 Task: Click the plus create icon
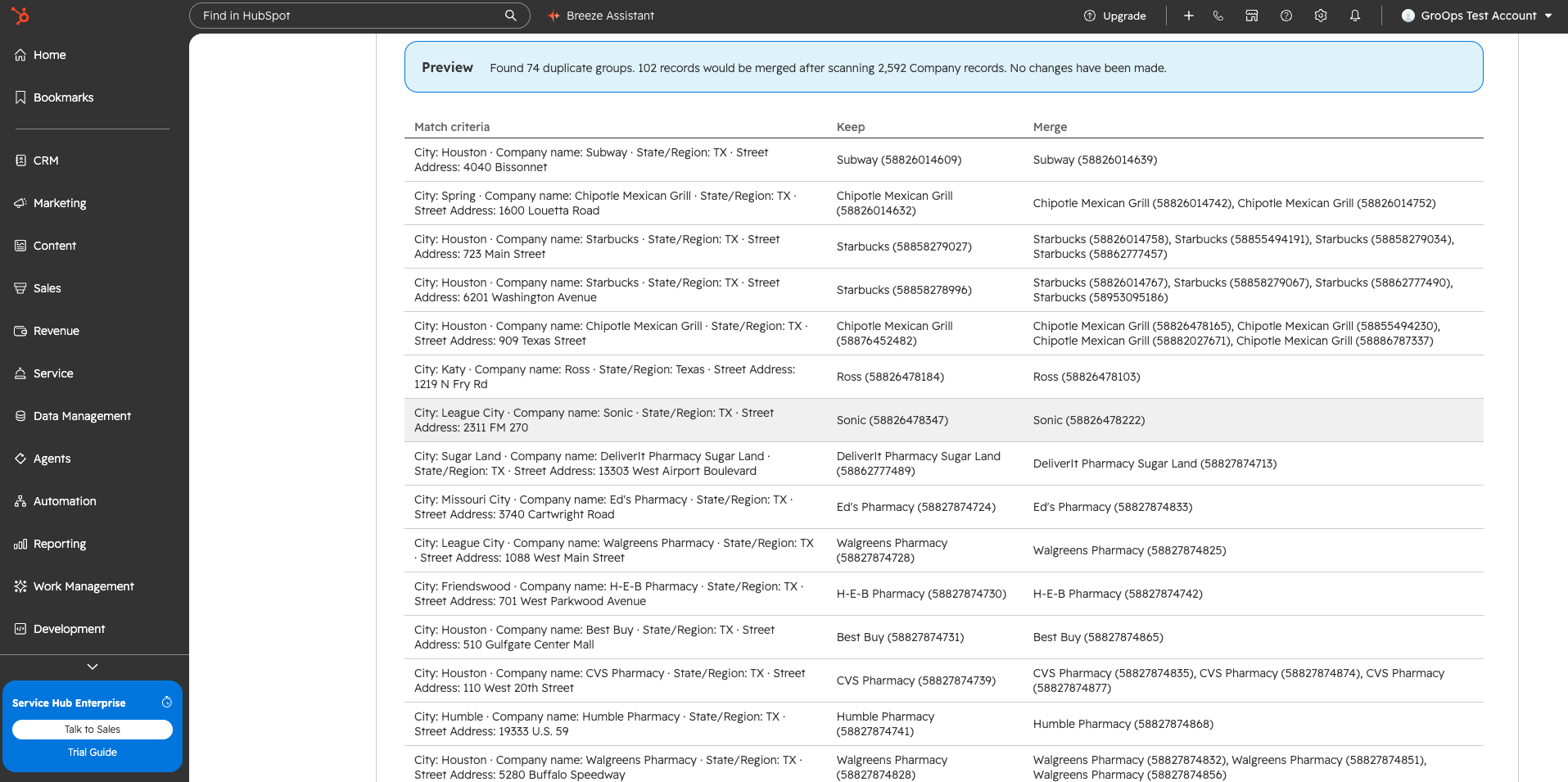(1189, 16)
